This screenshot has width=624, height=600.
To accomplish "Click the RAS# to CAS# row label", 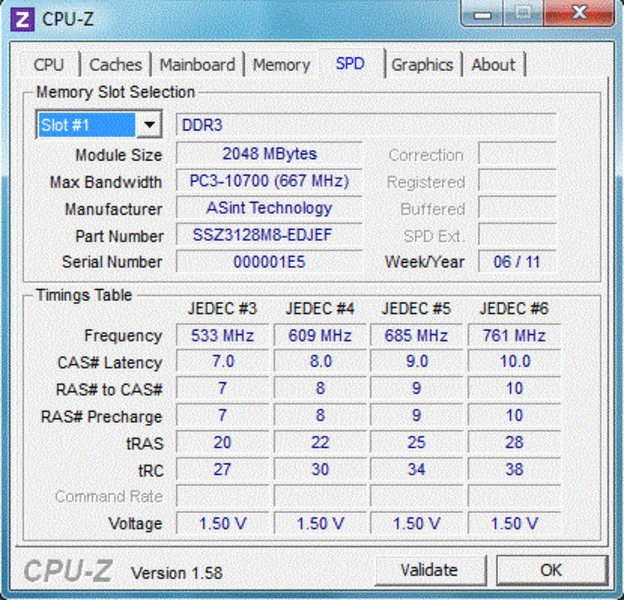I will pos(109,390).
